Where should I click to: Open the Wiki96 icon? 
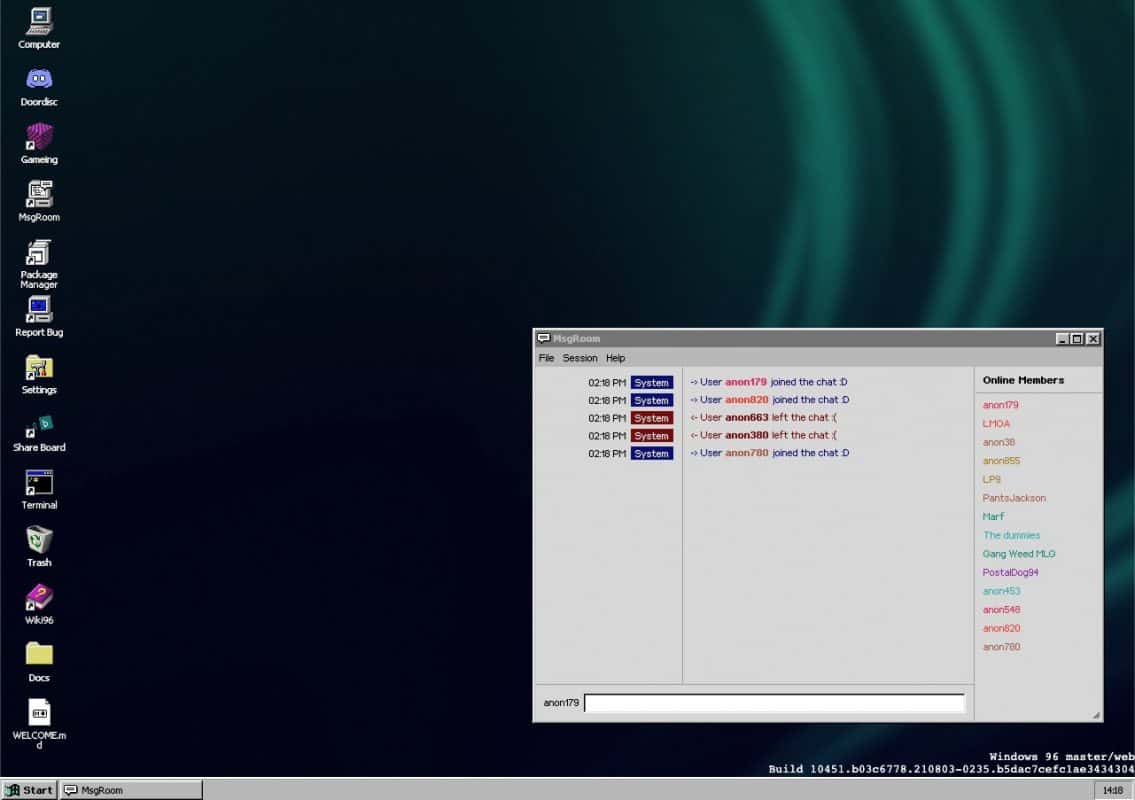coord(38,598)
